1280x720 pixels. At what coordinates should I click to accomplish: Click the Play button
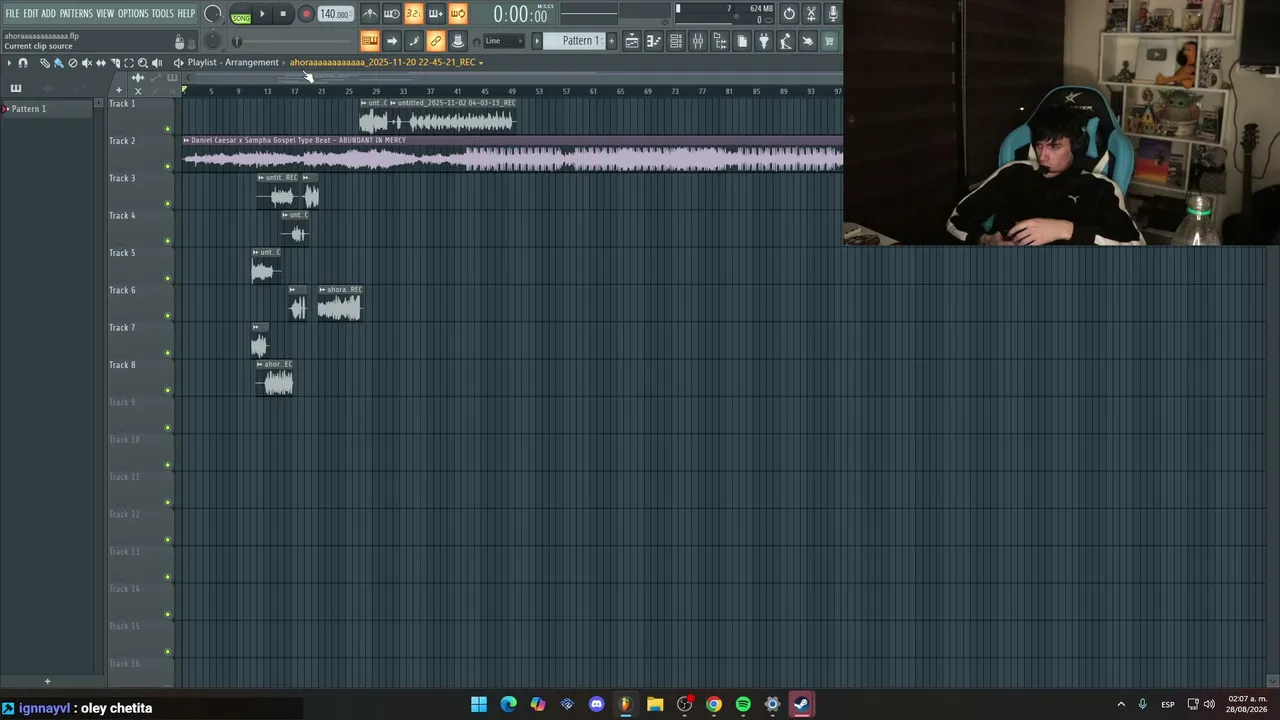263,14
